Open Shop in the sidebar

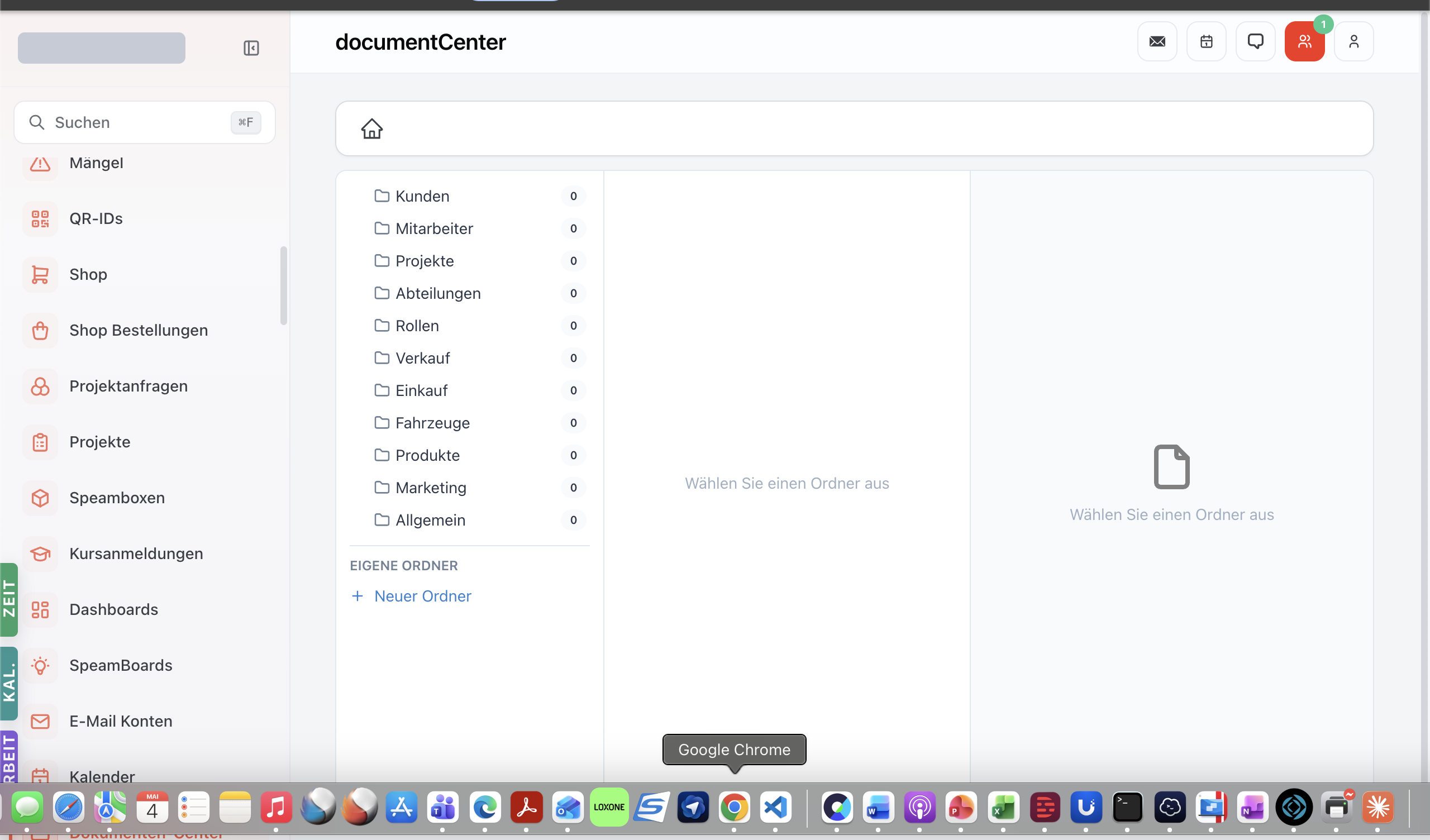point(145,275)
